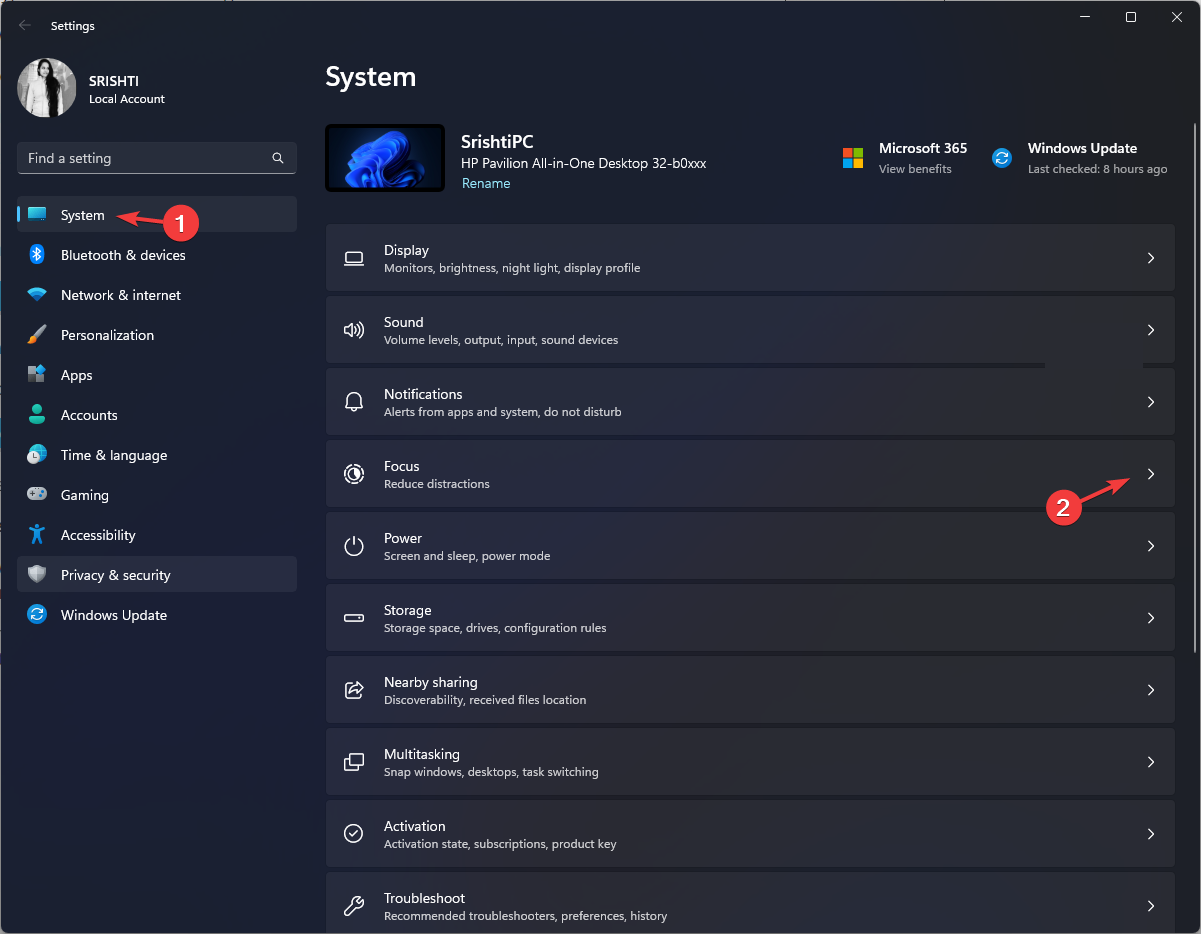Select Privacy & security in the sidebar
Image resolution: width=1201 pixels, height=934 pixels.
coord(157,575)
